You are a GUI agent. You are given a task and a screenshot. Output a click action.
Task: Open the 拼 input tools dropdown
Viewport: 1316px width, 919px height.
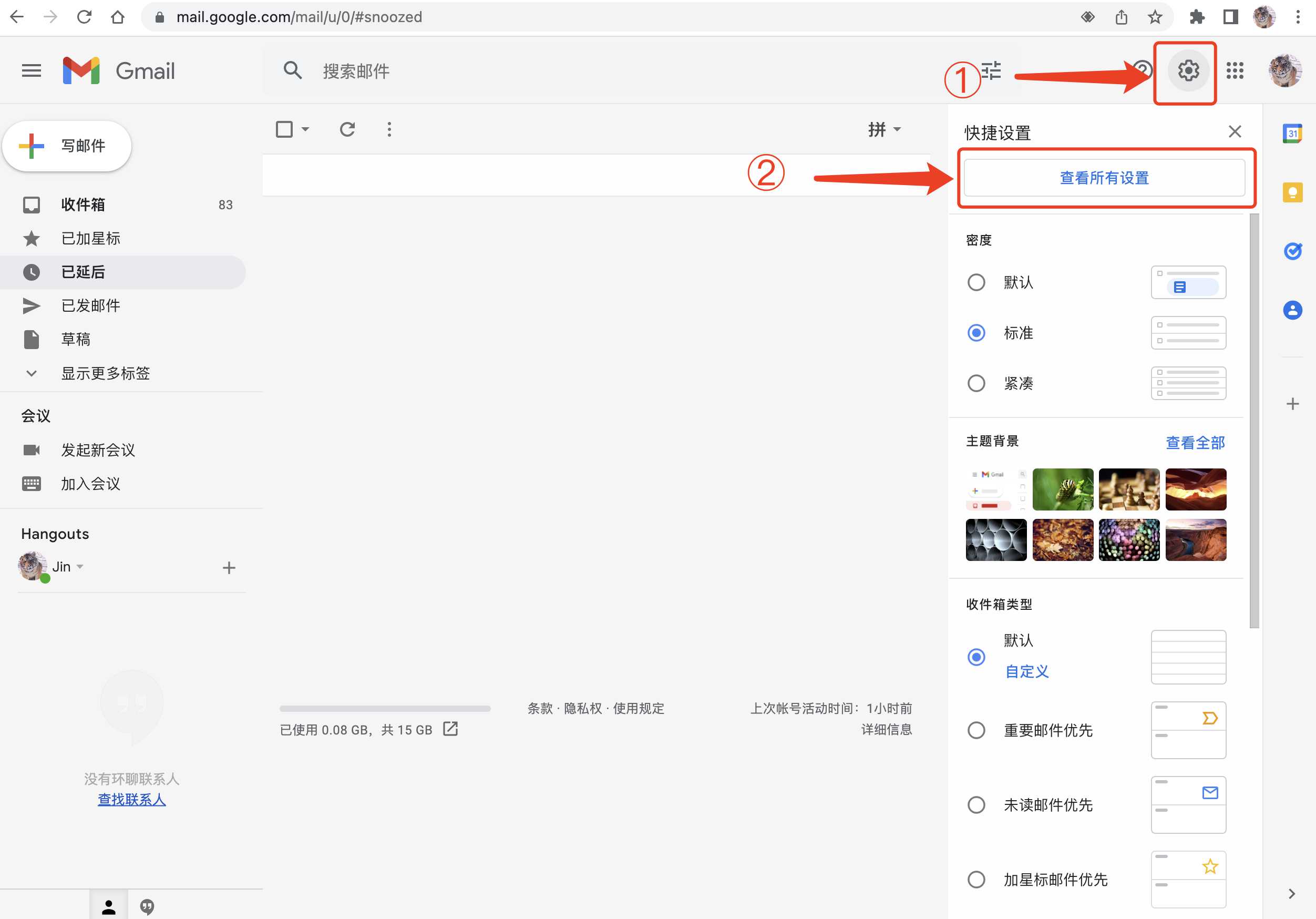point(885,129)
